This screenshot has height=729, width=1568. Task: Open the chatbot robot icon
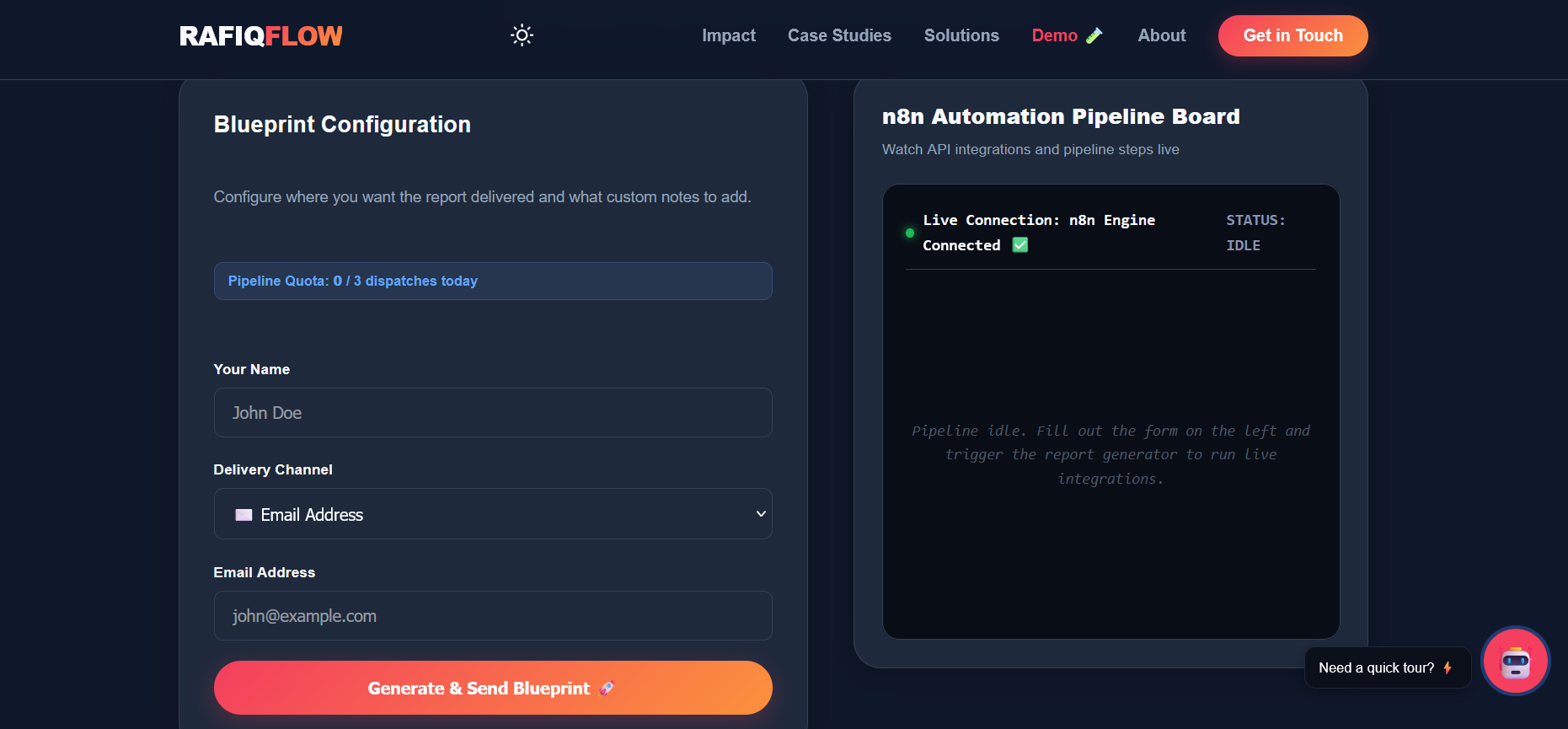pos(1516,662)
